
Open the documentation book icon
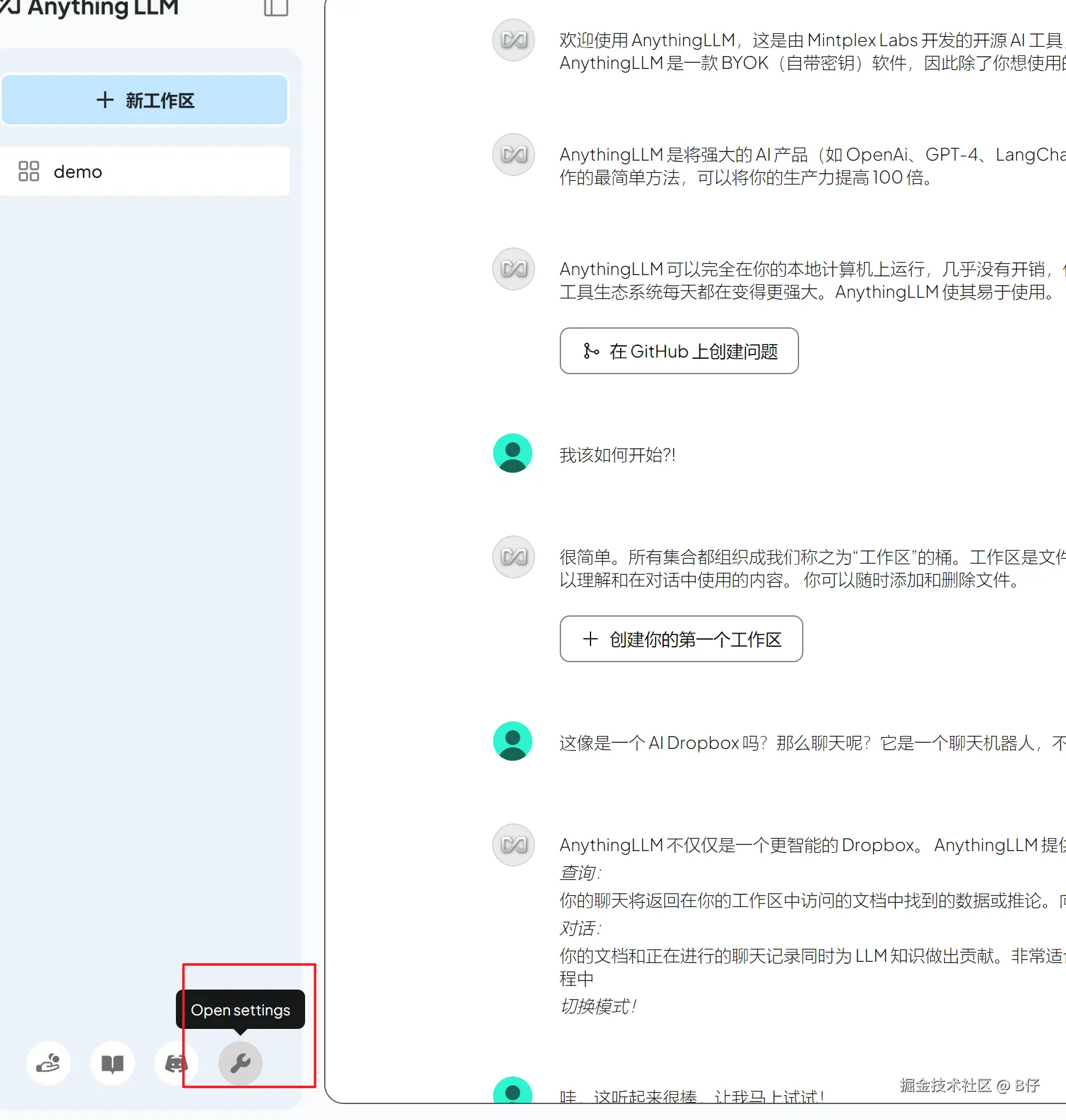(x=113, y=1063)
